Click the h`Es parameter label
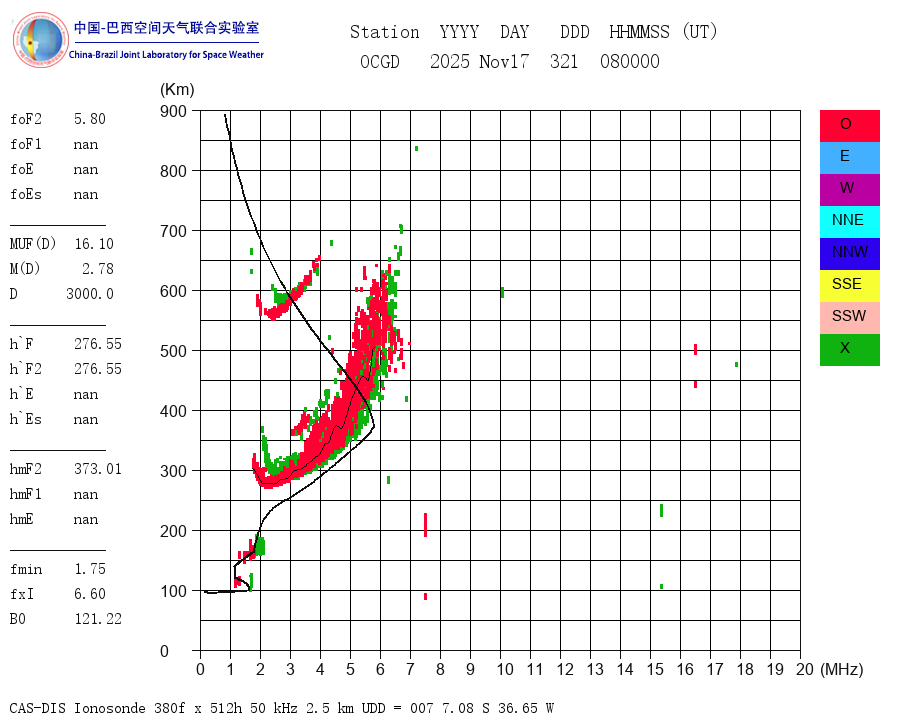Screen dimensions: 900x720 tap(26, 419)
